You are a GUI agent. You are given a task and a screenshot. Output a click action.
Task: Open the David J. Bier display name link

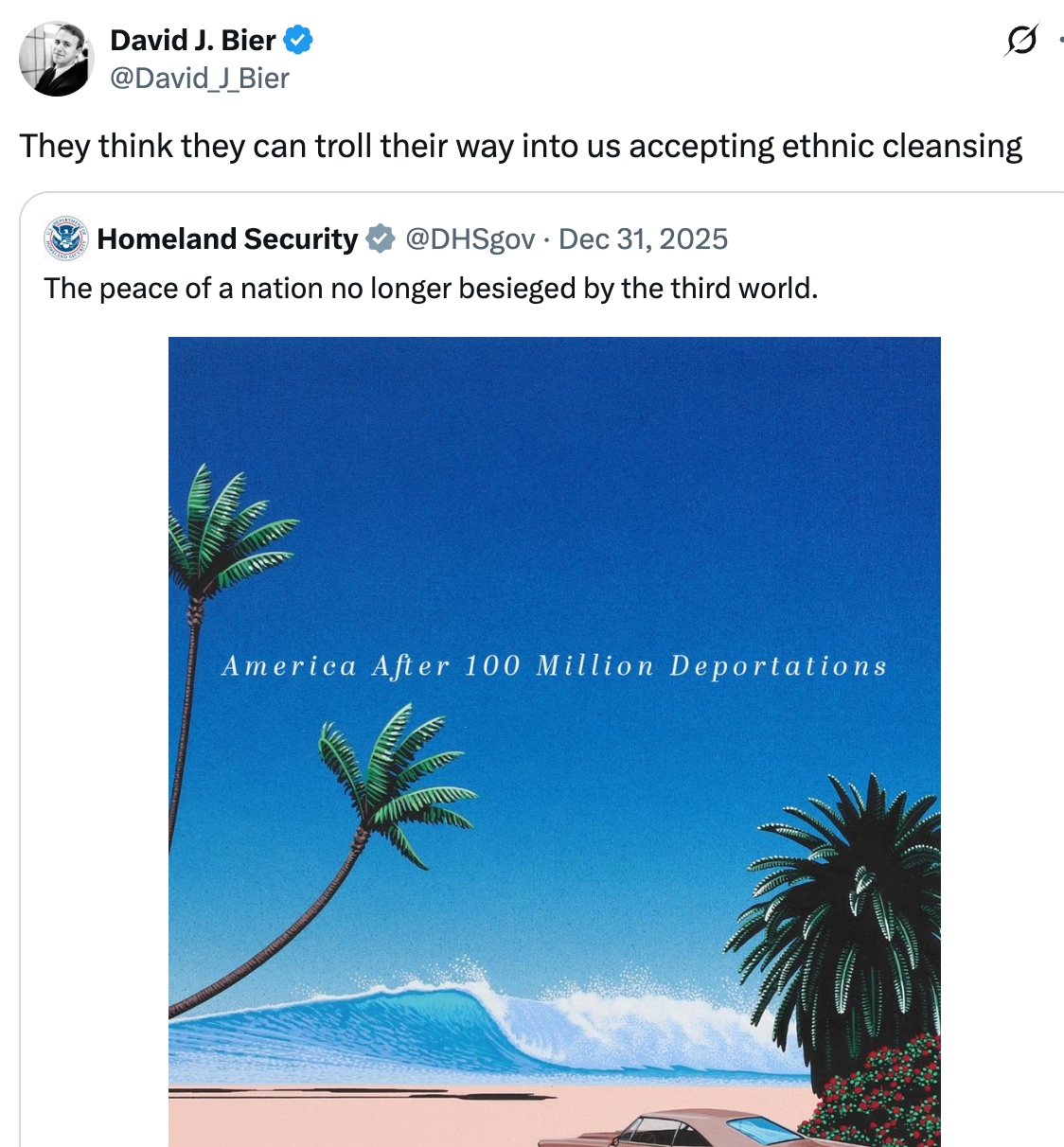pos(193,41)
